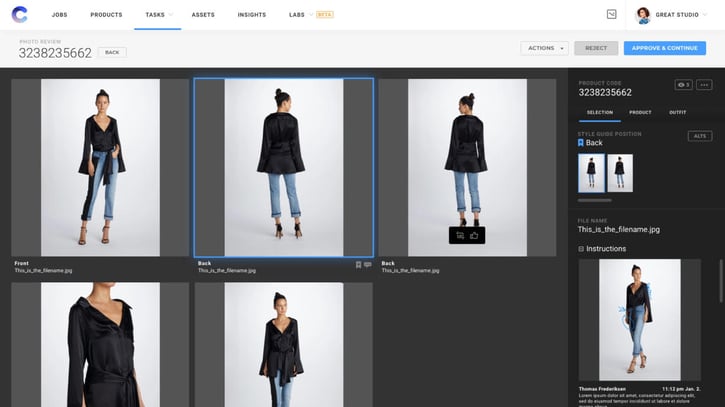The width and height of the screenshot is (725, 407).
Task: Open the comment icon under selected Back photo
Action: (368, 265)
